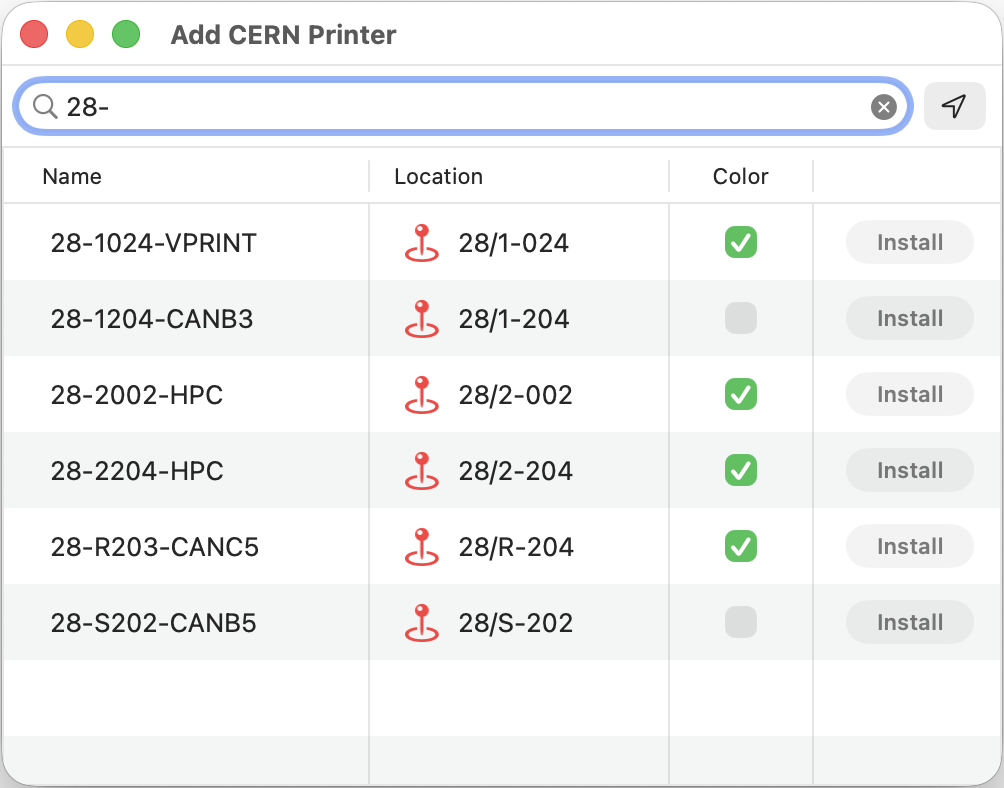This screenshot has width=1004, height=788.
Task: Click the Location column header
Action: click(438, 177)
